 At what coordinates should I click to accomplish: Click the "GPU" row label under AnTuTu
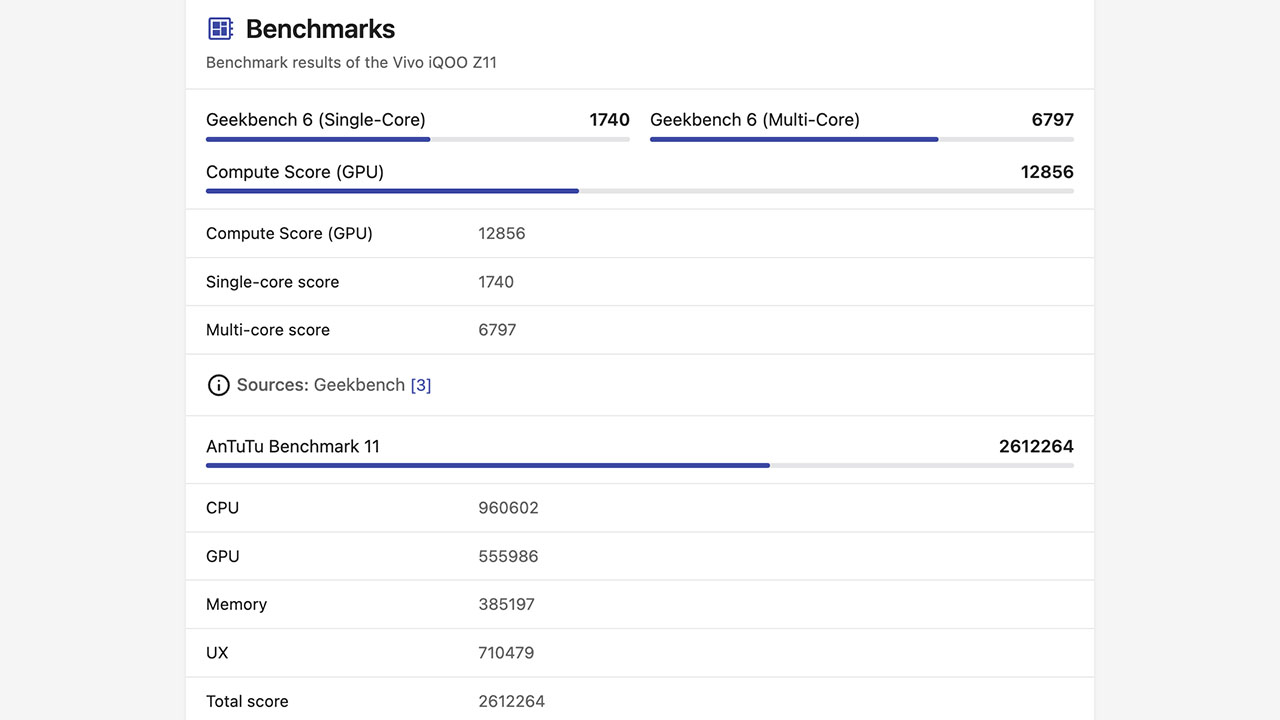click(x=222, y=556)
